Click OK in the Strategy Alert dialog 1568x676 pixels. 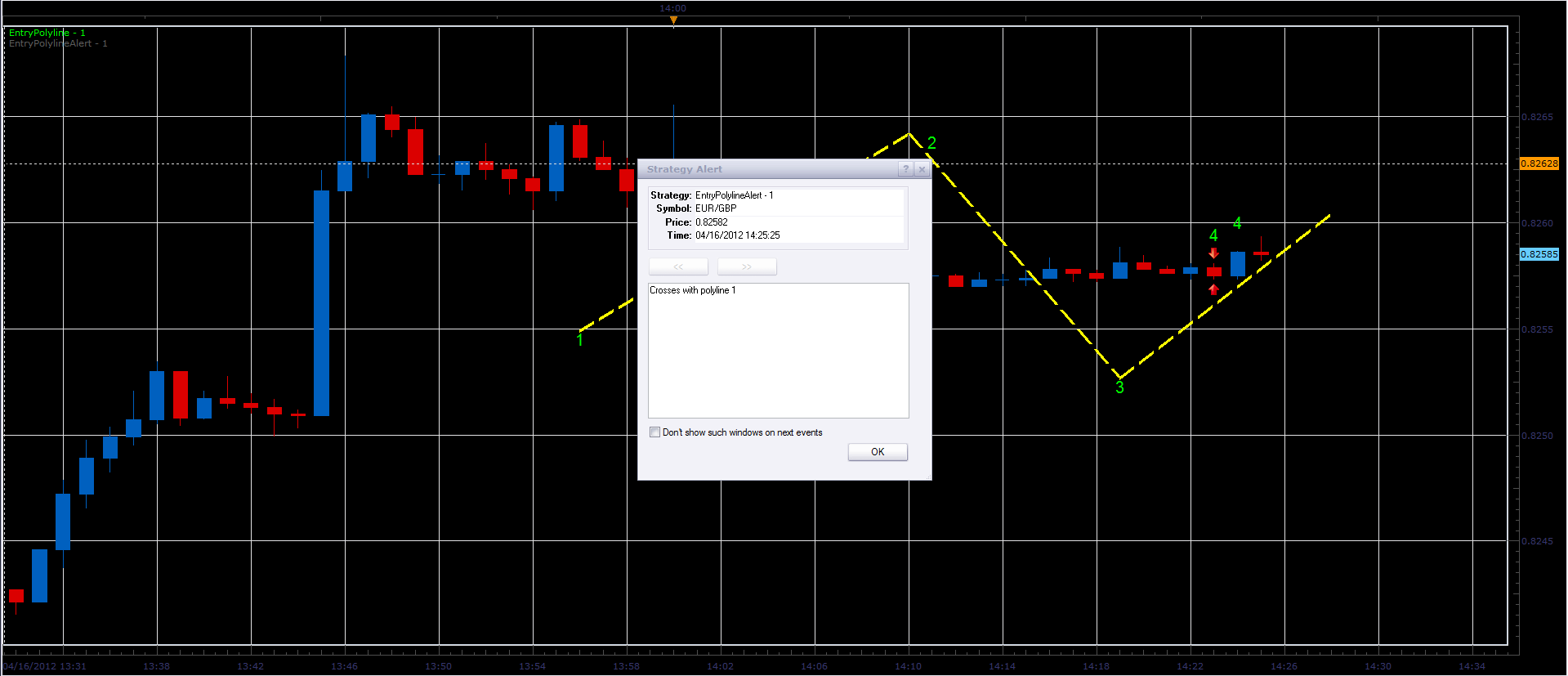(x=878, y=452)
